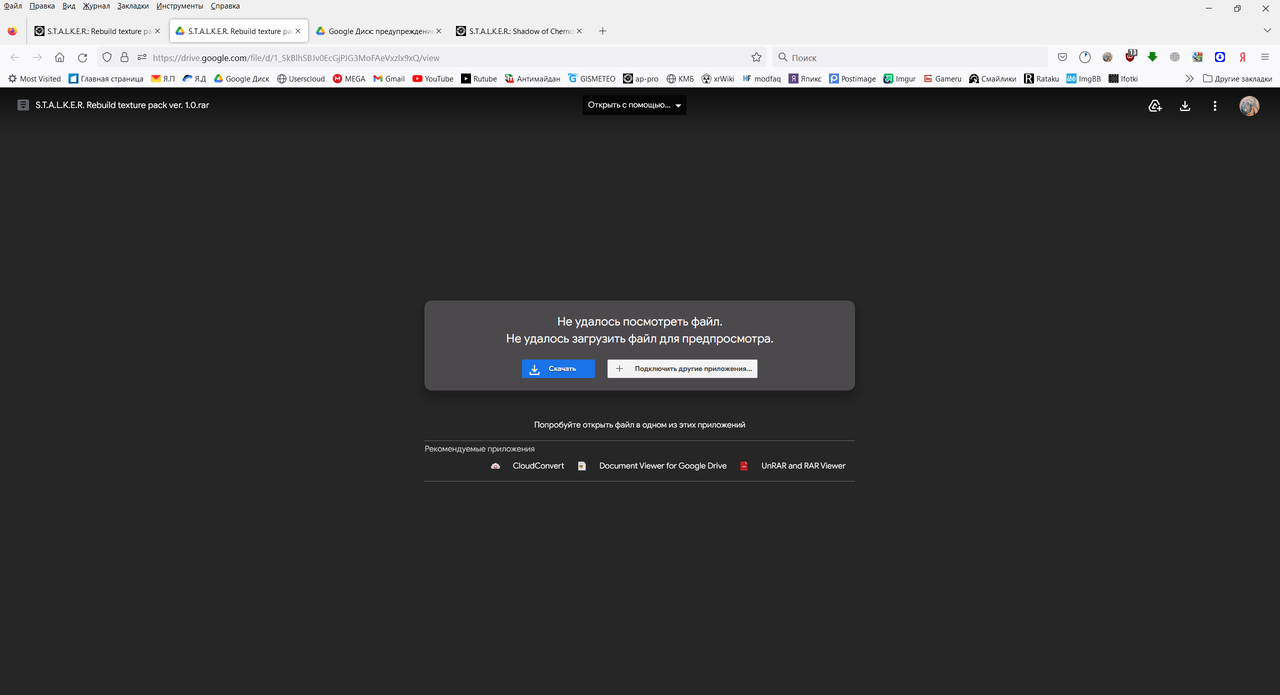Click the file name title text

(122, 105)
